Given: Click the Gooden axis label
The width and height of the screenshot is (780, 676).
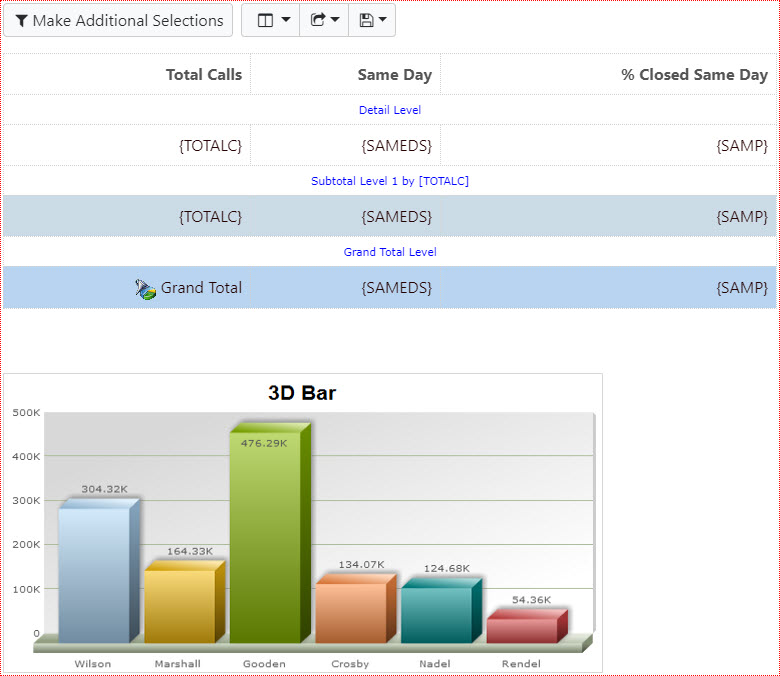Looking at the screenshot, I should tap(264, 664).
